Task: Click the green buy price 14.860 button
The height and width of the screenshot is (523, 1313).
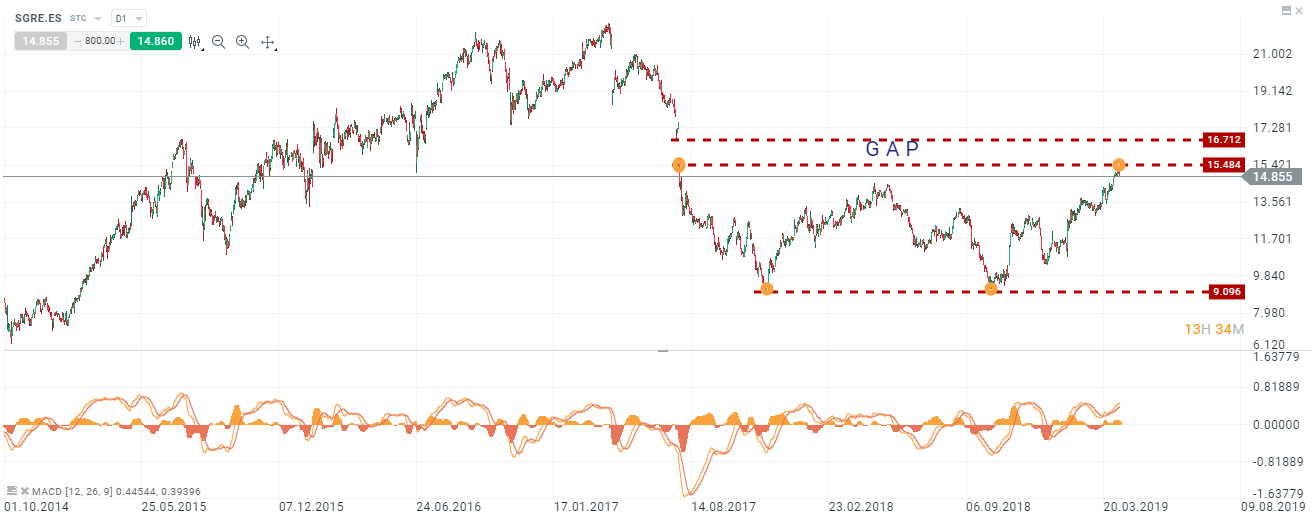Action: [x=155, y=42]
